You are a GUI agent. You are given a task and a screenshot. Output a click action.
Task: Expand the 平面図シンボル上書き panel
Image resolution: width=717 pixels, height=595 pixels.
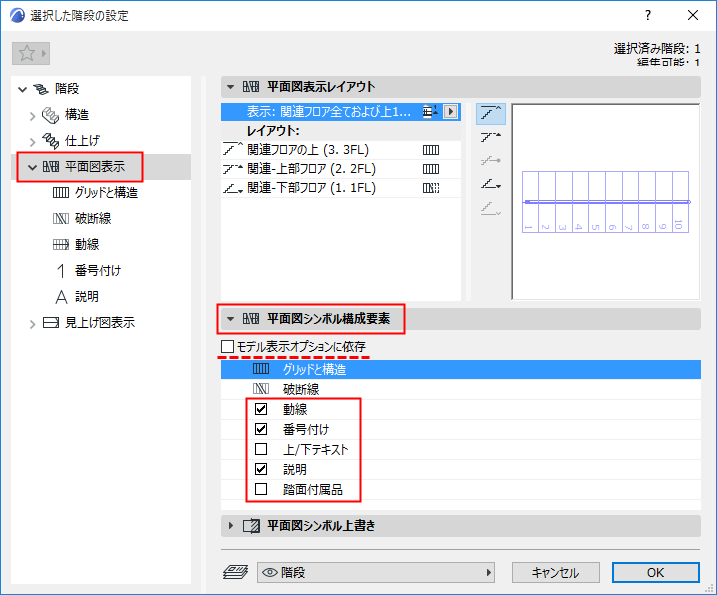point(230,526)
